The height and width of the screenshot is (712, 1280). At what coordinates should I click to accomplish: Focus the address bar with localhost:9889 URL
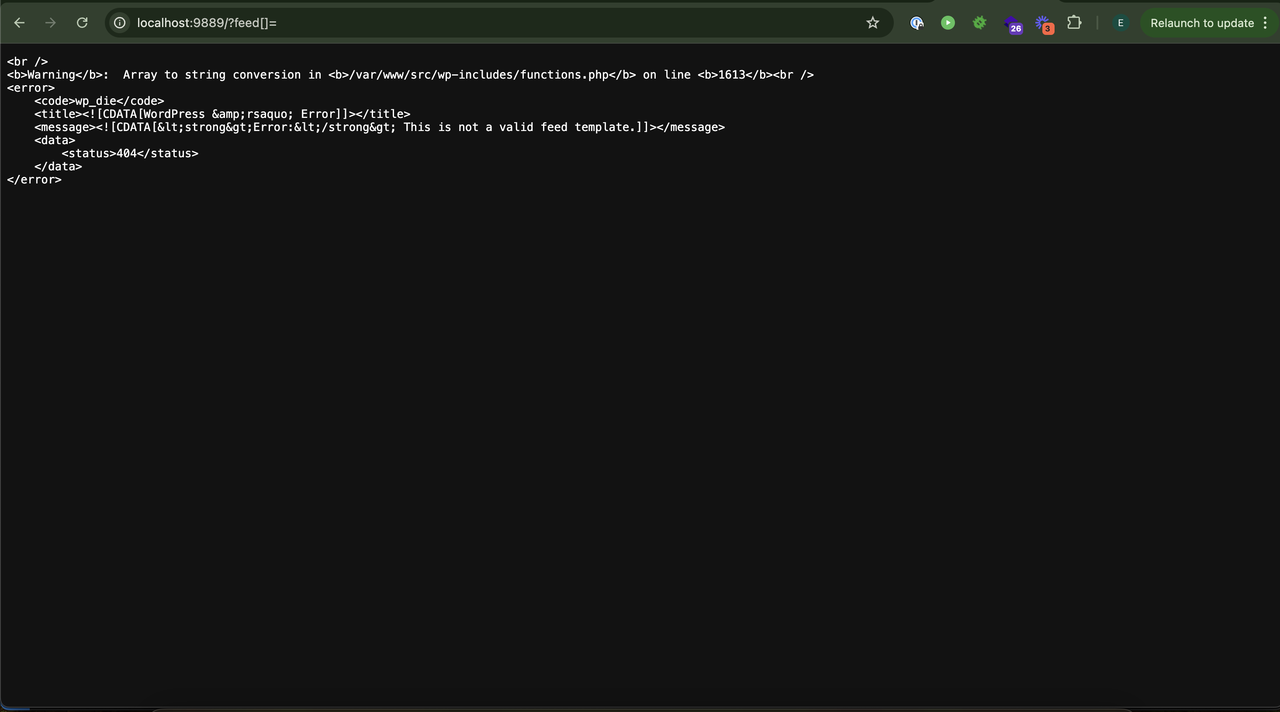click(x=500, y=23)
